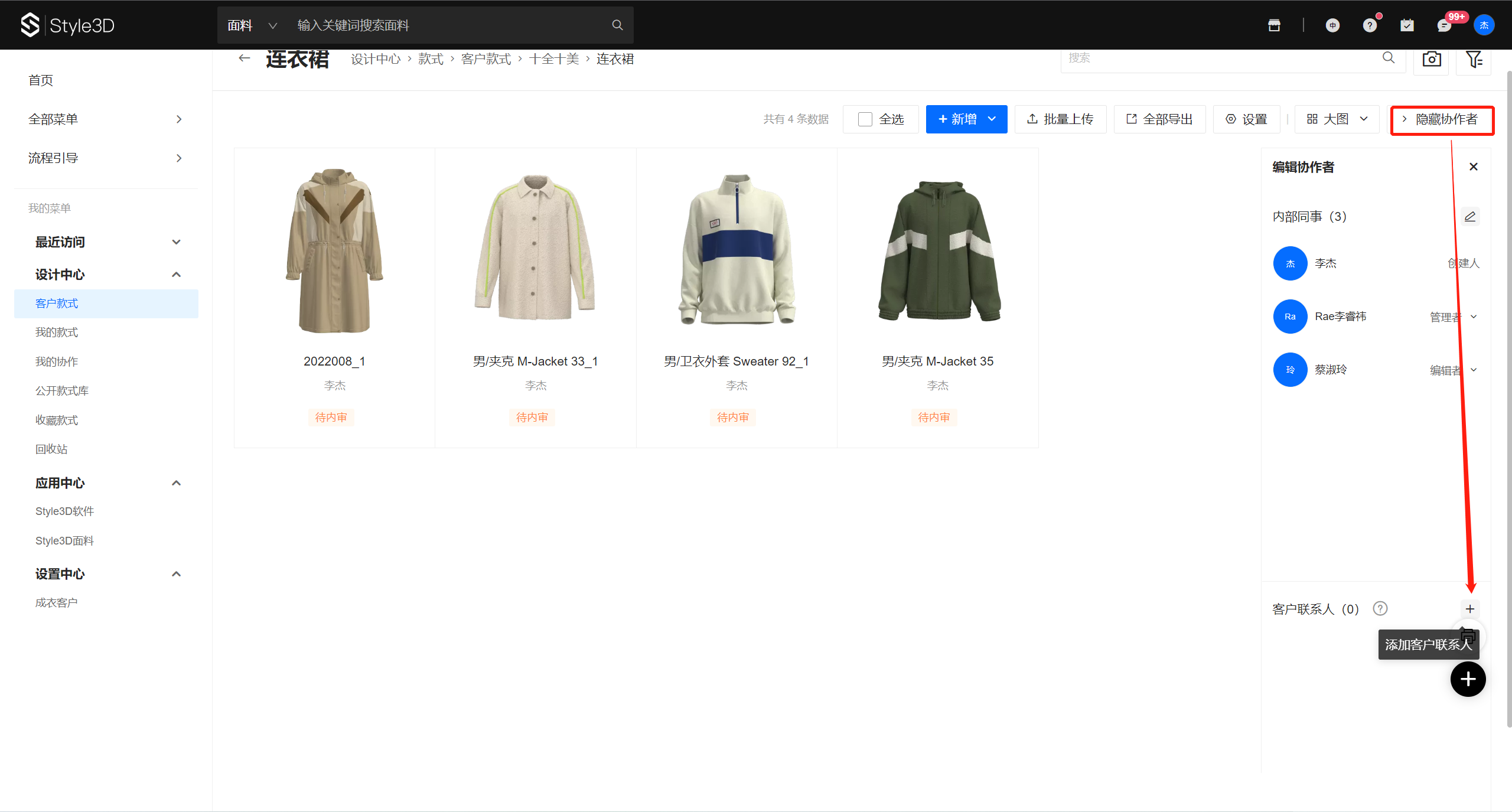Tick the 全选 checkbox
This screenshot has height=812, width=1512.
click(865, 119)
